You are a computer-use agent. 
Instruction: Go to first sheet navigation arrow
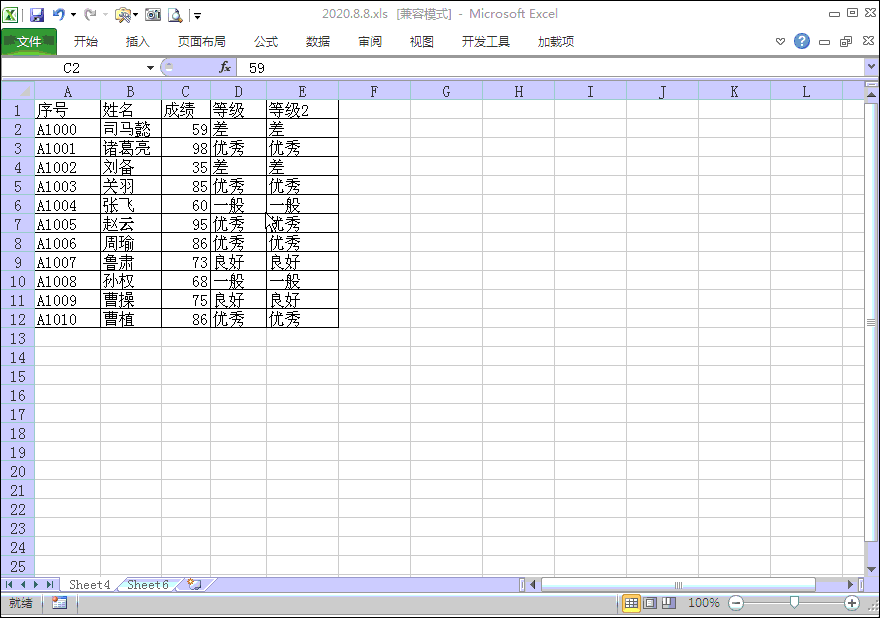point(9,584)
